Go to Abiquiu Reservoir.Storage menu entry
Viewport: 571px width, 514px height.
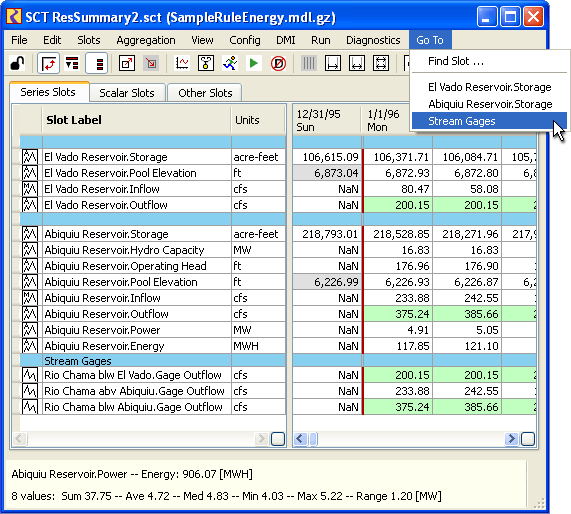click(x=490, y=104)
